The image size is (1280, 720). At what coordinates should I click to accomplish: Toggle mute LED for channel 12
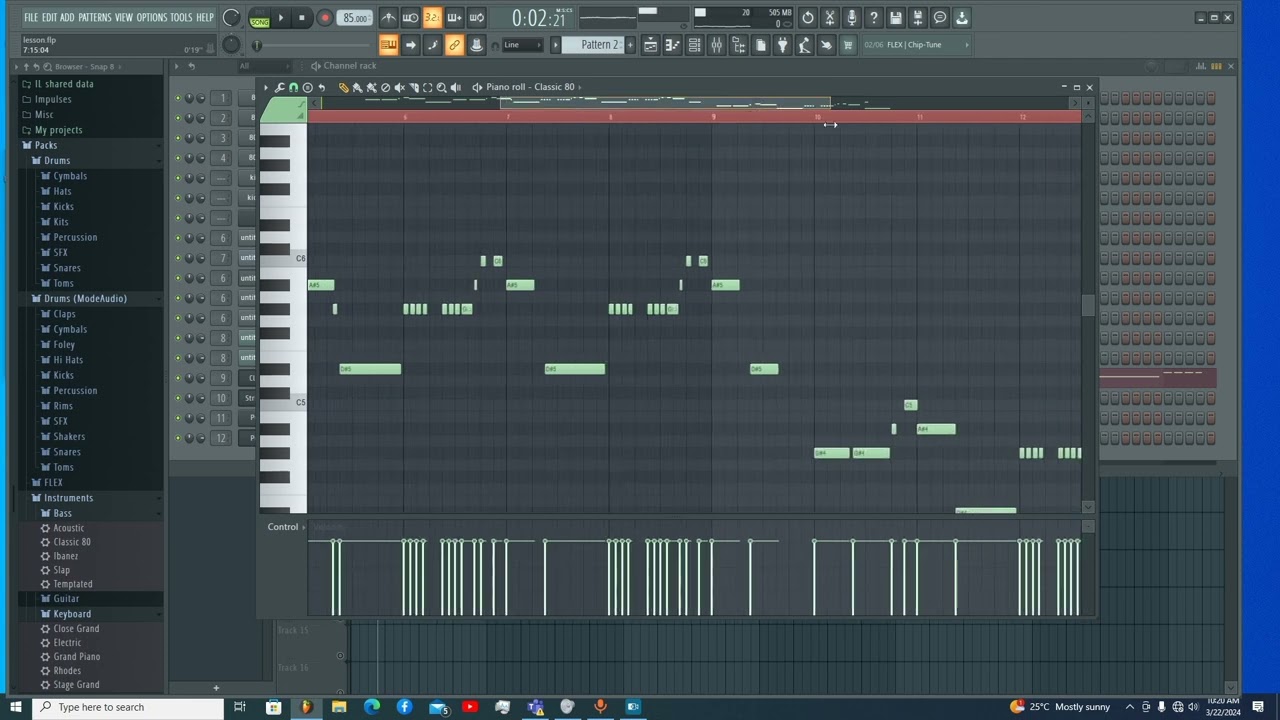coord(178,438)
